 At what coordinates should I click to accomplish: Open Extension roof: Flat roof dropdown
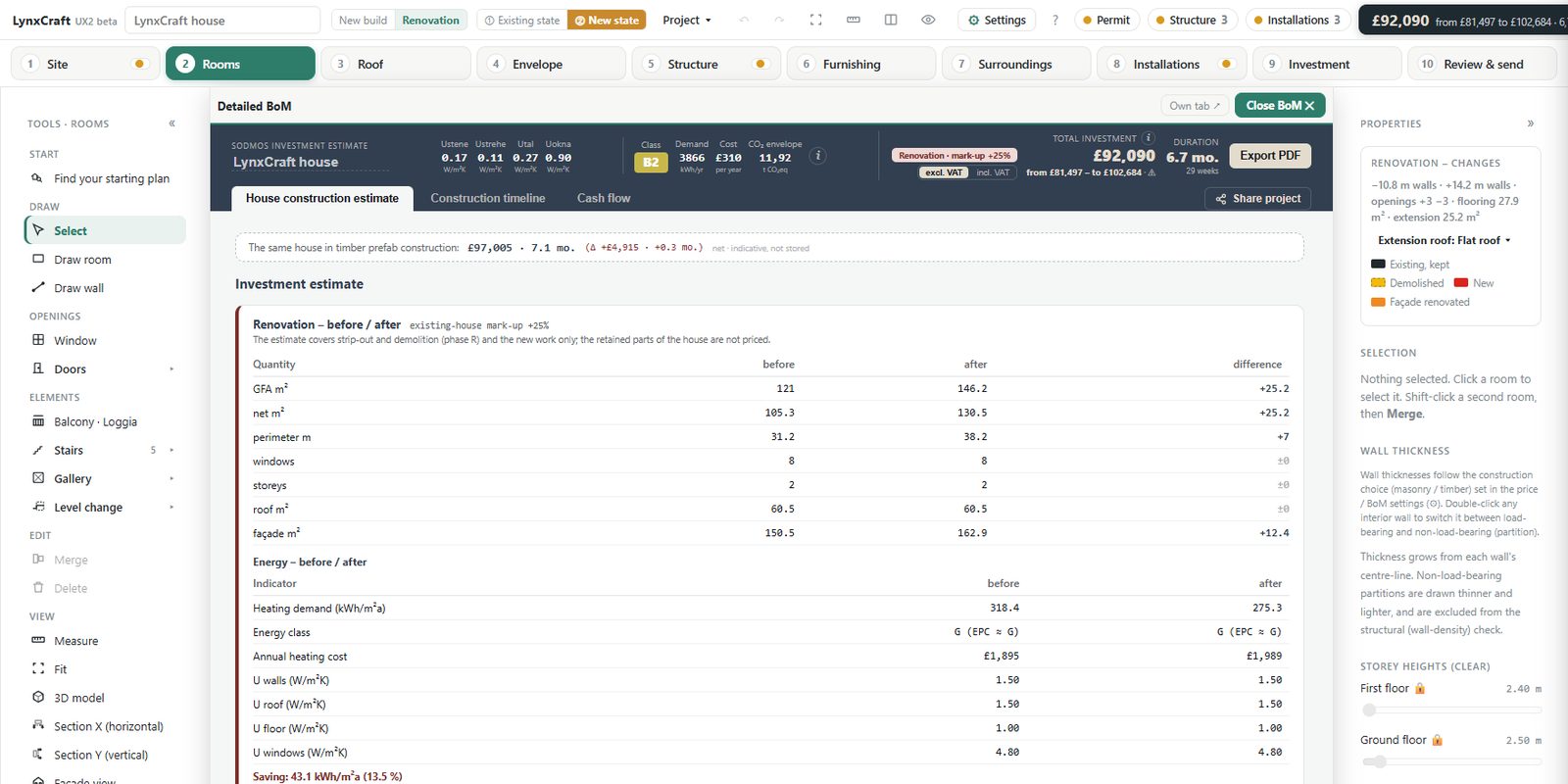1445,240
